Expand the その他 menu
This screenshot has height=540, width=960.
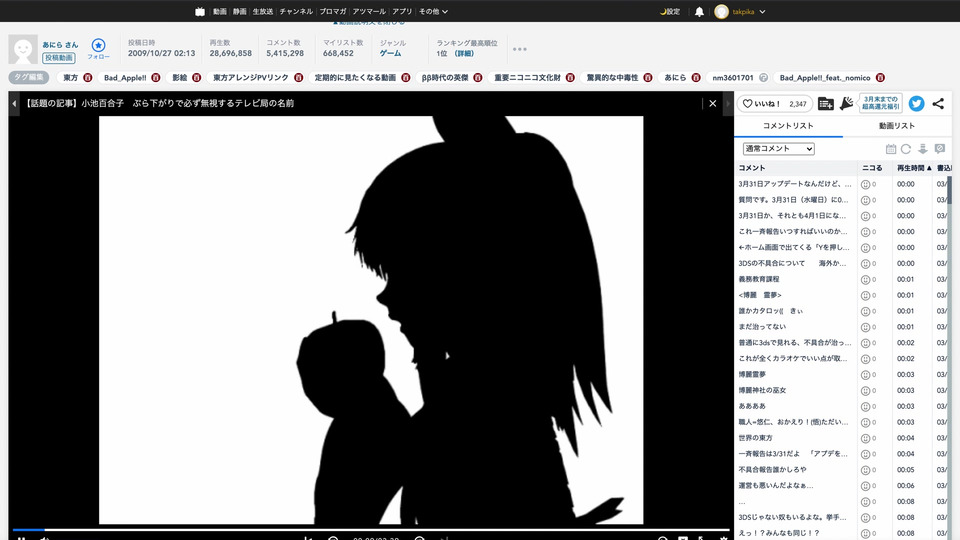coord(433,12)
